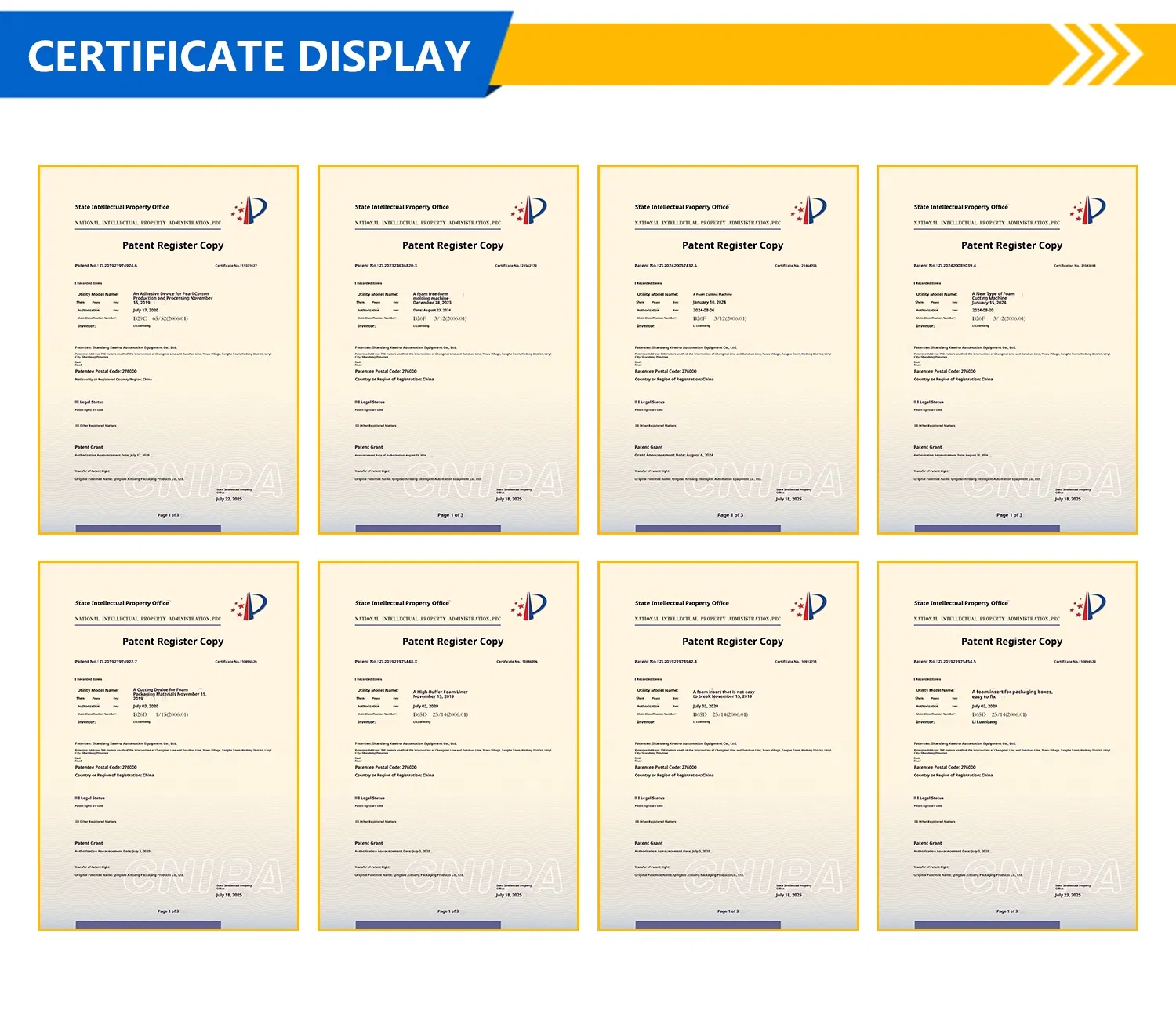Click the logo on the Cutting Device for Foam Packaging Materials certificate
This screenshot has height=1025, width=1176.
click(249, 606)
